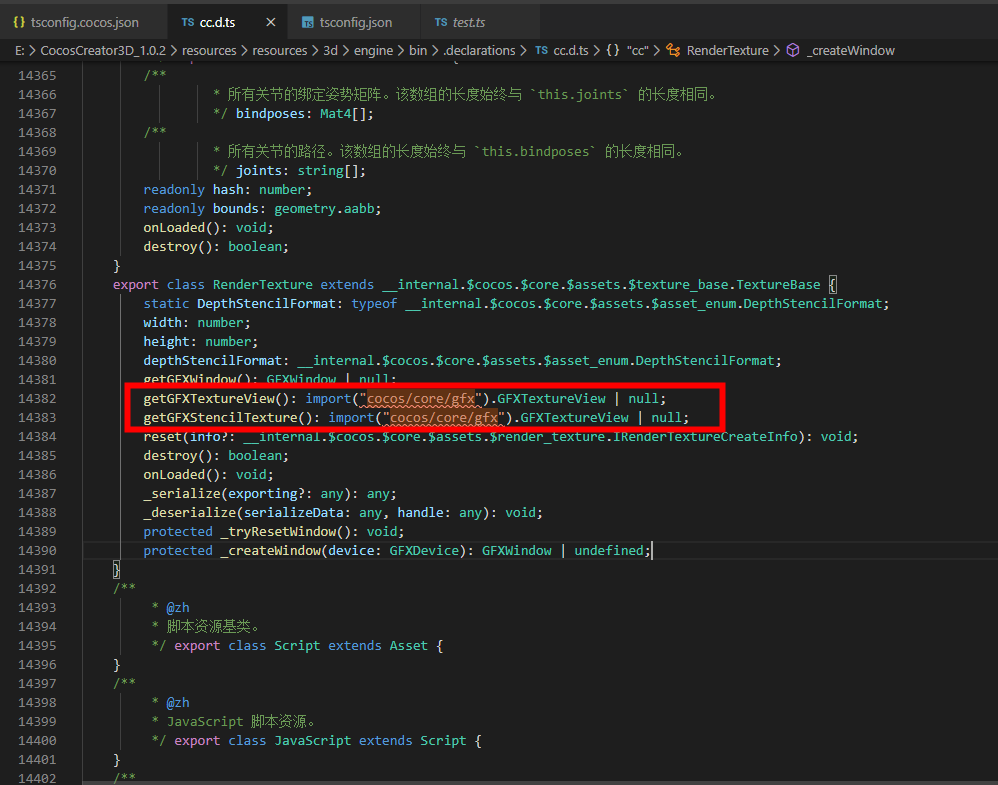
Task: Click IRenderTextureCreateInfo on line 14384
Action: click(x=705, y=437)
